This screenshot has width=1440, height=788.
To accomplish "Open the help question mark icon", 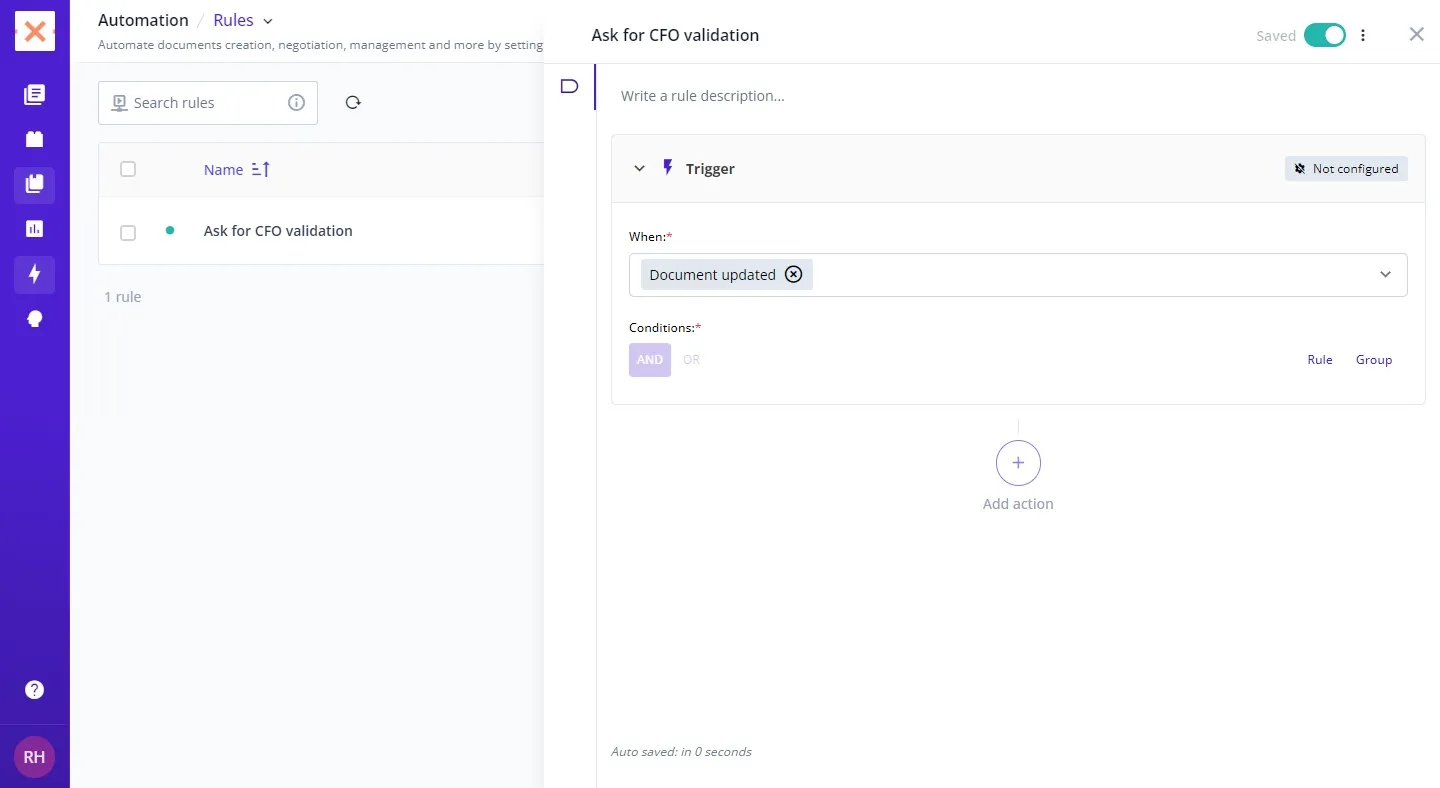I will click(x=34, y=690).
